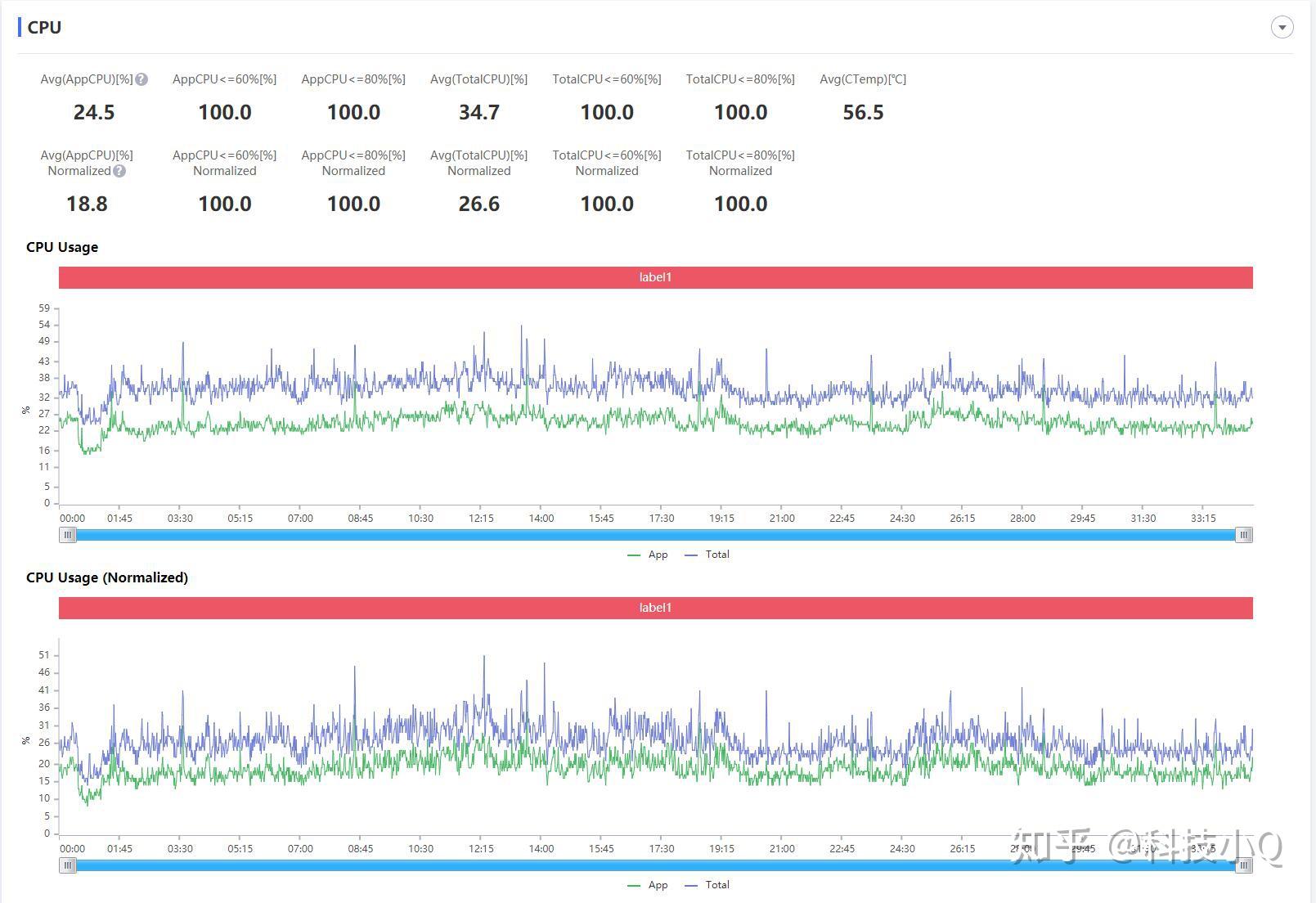
Task: Select label1 bar above Normalized chart
Action: (656, 608)
